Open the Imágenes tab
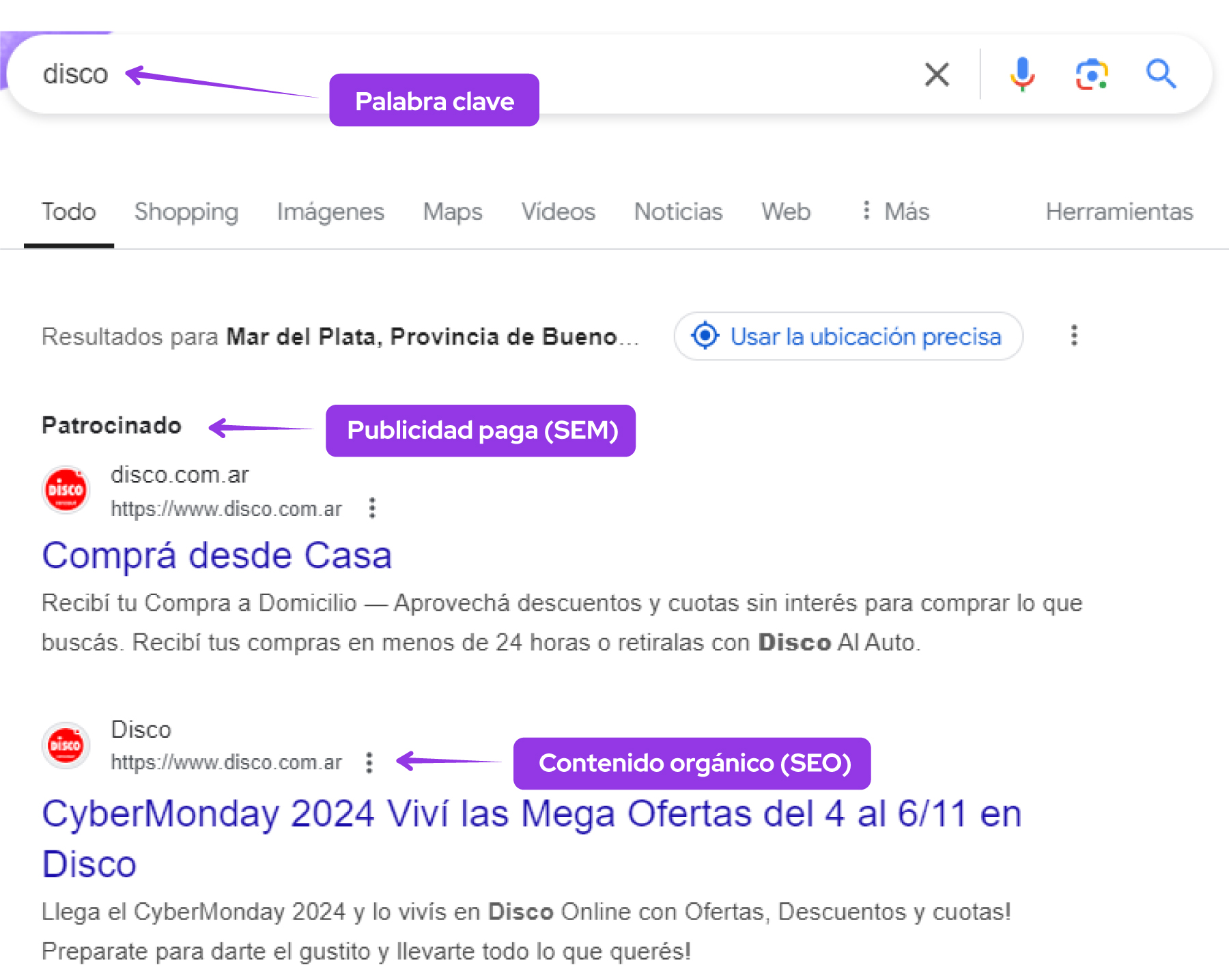Image resolution: width=1229 pixels, height=980 pixels. [x=330, y=212]
